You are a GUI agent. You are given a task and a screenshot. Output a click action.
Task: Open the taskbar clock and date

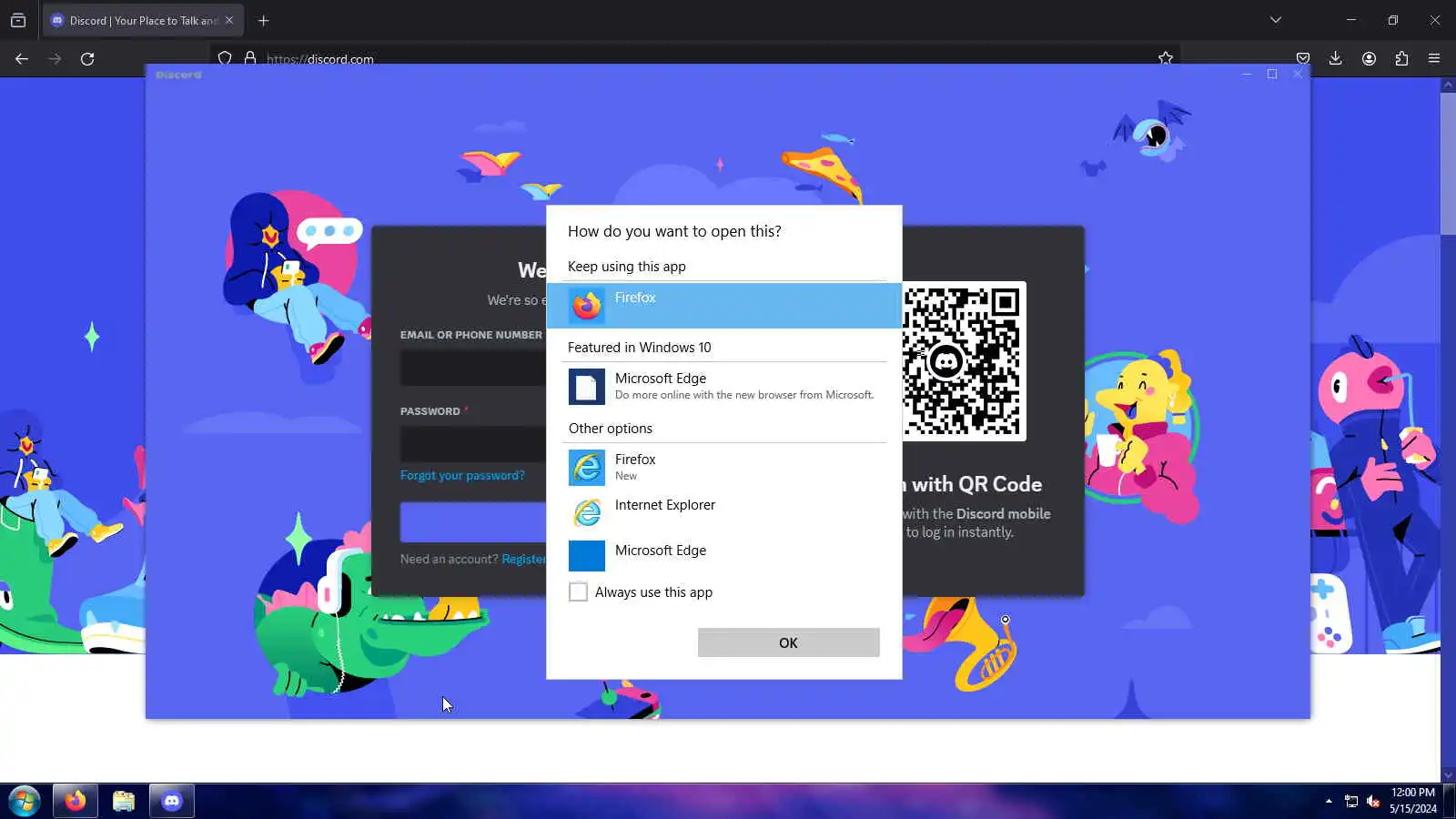(1413, 801)
